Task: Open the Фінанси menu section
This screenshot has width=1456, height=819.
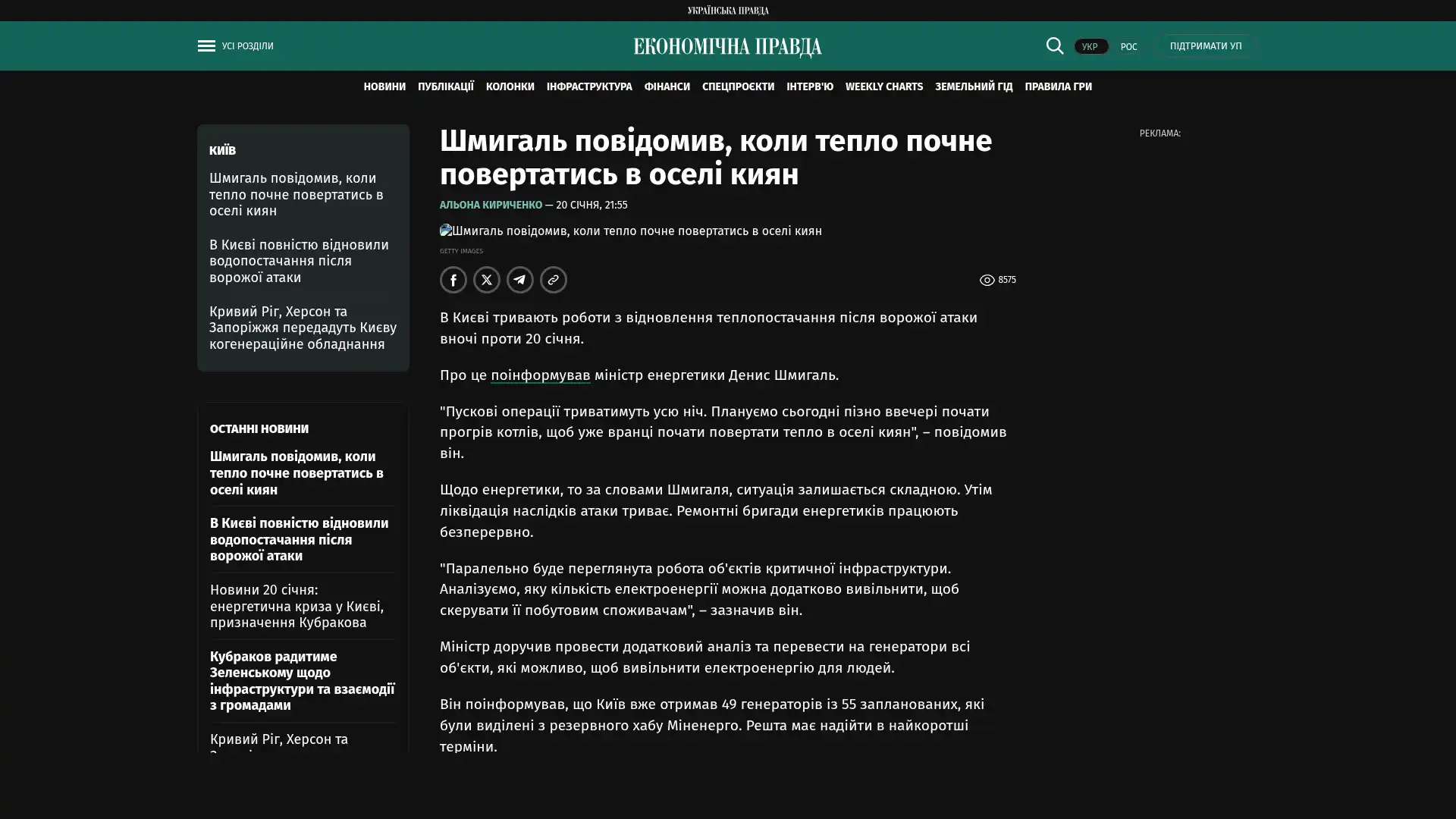Action: pos(667,86)
